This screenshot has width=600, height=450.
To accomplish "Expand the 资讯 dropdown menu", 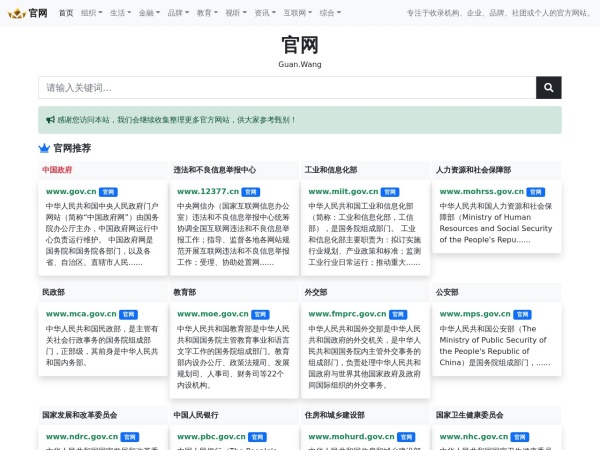I will (x=265, y=13).
